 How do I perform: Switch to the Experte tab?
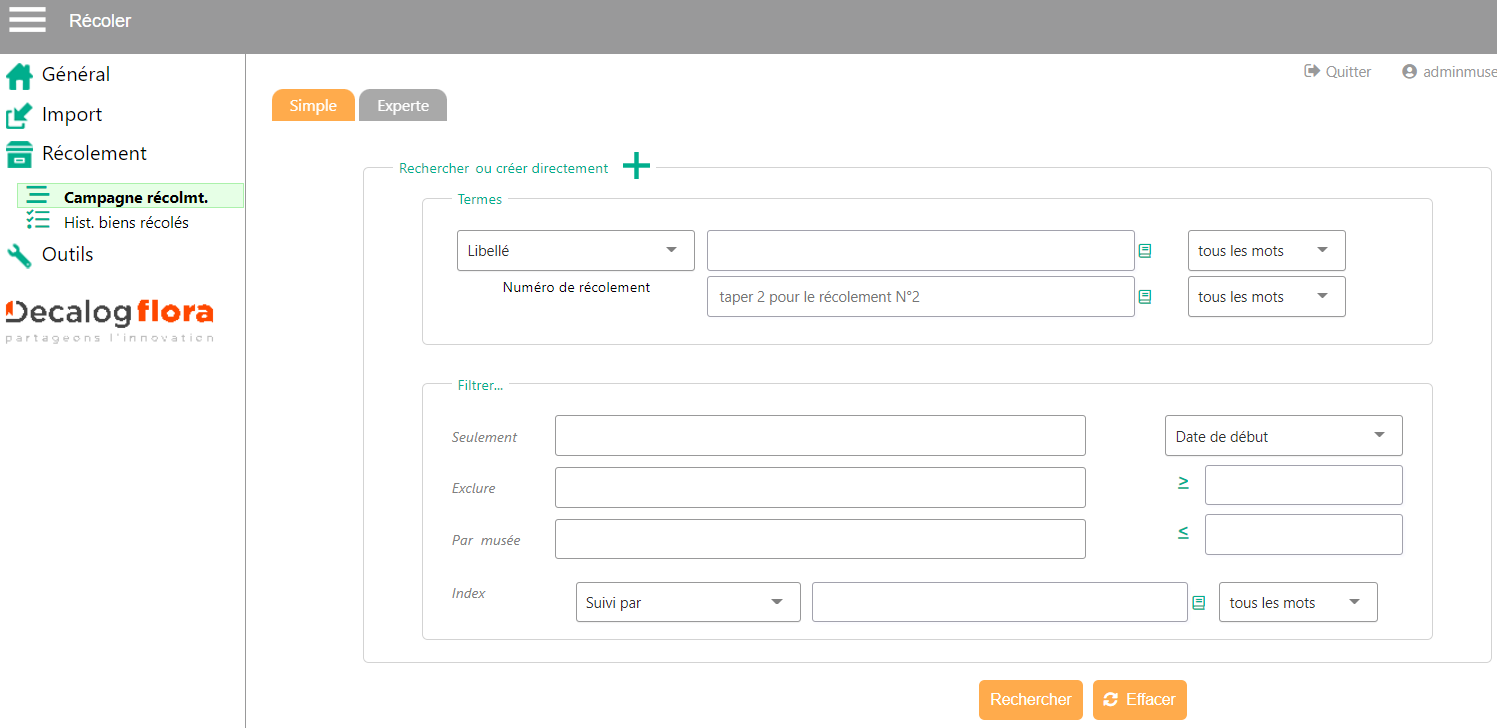[403, 106]
